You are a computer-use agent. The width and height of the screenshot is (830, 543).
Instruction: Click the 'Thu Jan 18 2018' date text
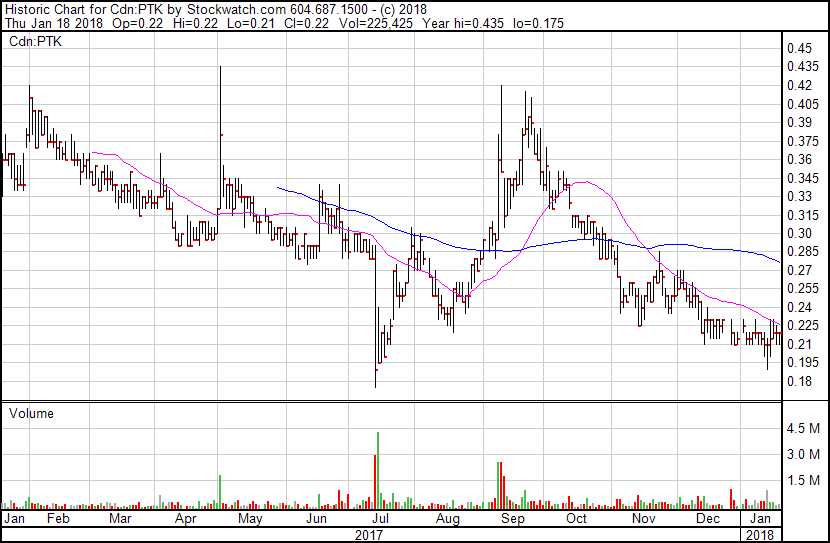pyautogui.click(x=54, y=23)
